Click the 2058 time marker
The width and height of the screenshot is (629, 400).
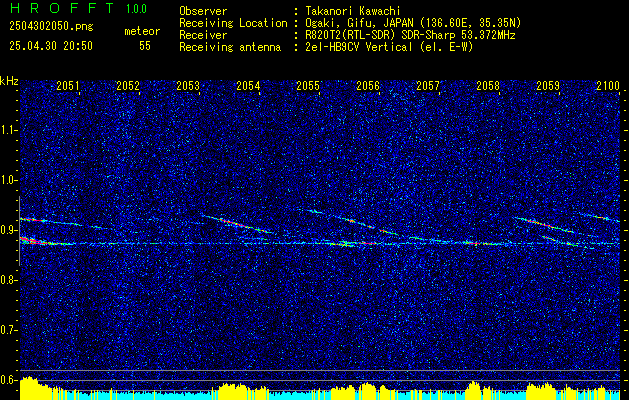tap(488, 86)
